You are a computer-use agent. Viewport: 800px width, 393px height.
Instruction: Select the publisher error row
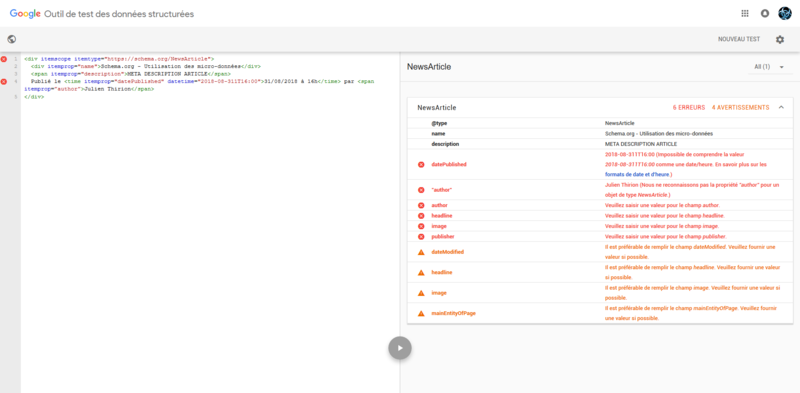[x=600, y=237]
